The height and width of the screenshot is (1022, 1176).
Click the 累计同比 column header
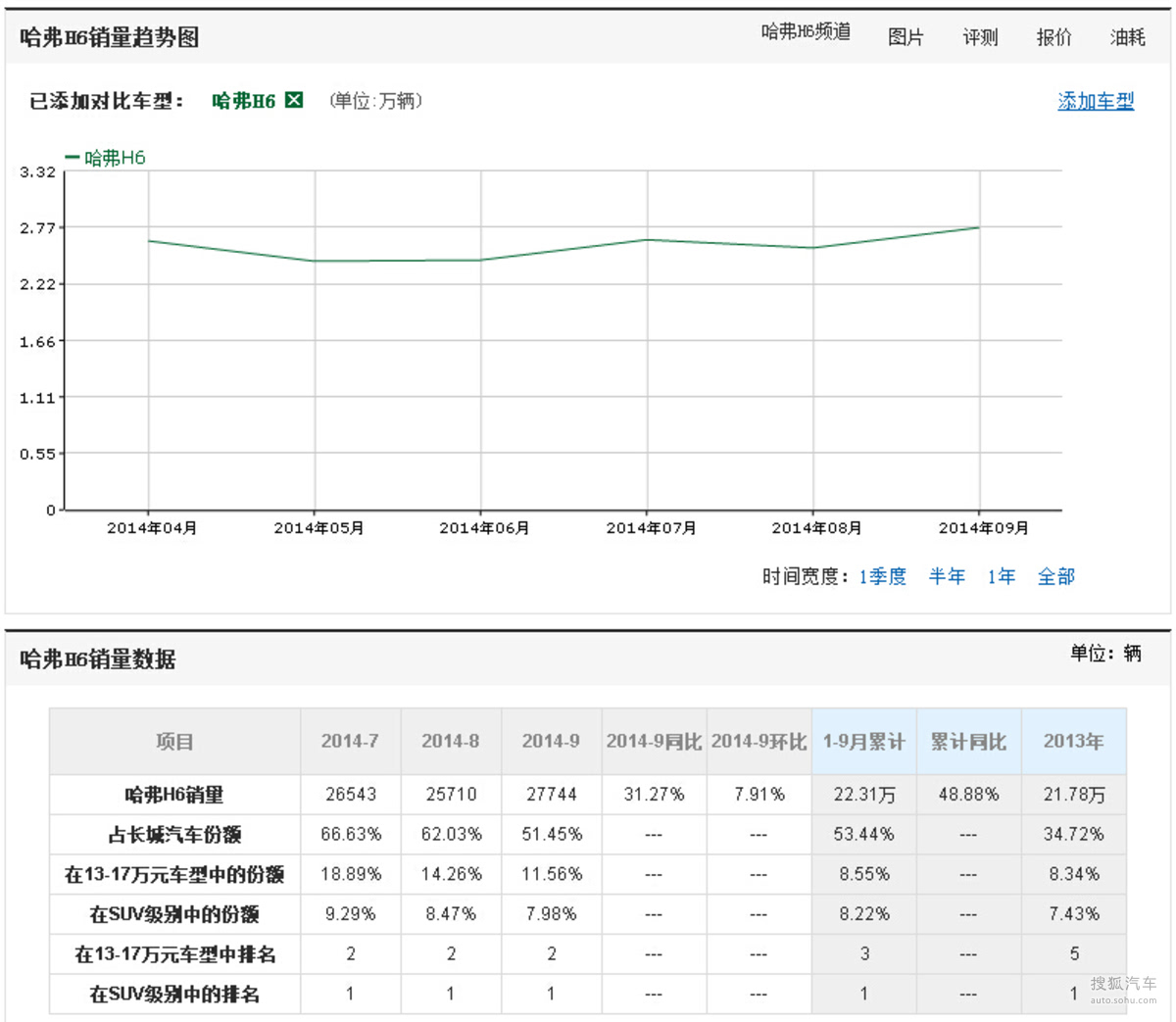pos(968,742)
